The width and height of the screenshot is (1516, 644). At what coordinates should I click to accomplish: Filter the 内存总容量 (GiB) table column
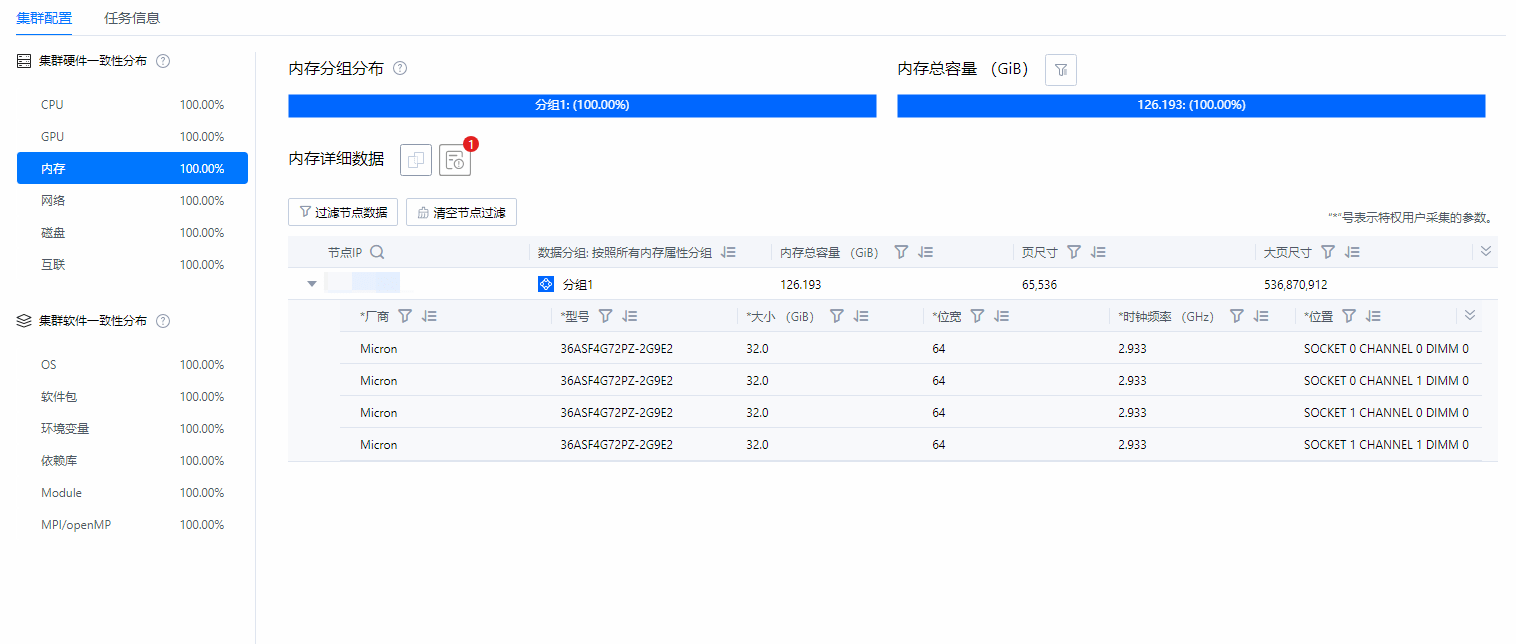[x=901, y=253]
